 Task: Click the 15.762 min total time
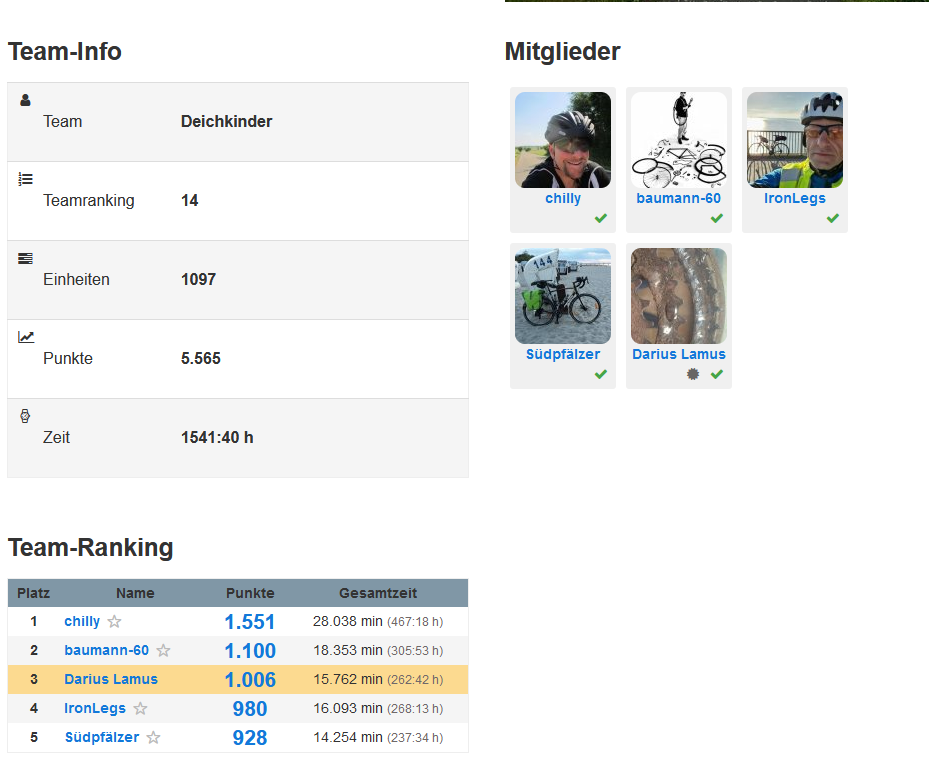(x=378, y=679)
